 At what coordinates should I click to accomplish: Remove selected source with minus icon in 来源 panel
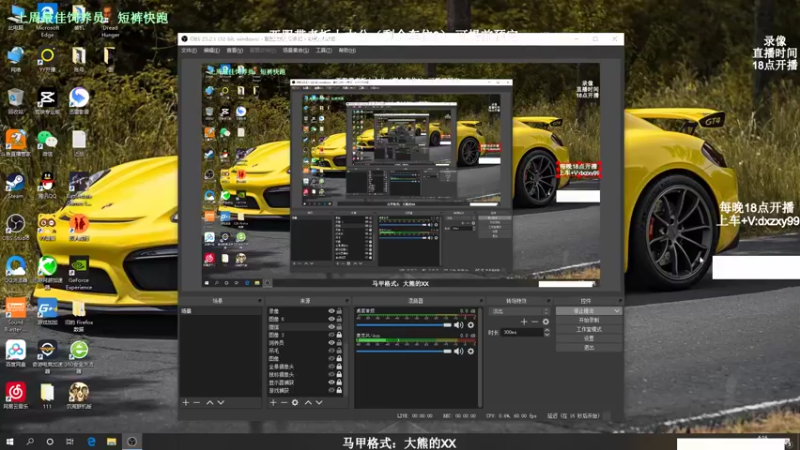[x=284, y=403]
